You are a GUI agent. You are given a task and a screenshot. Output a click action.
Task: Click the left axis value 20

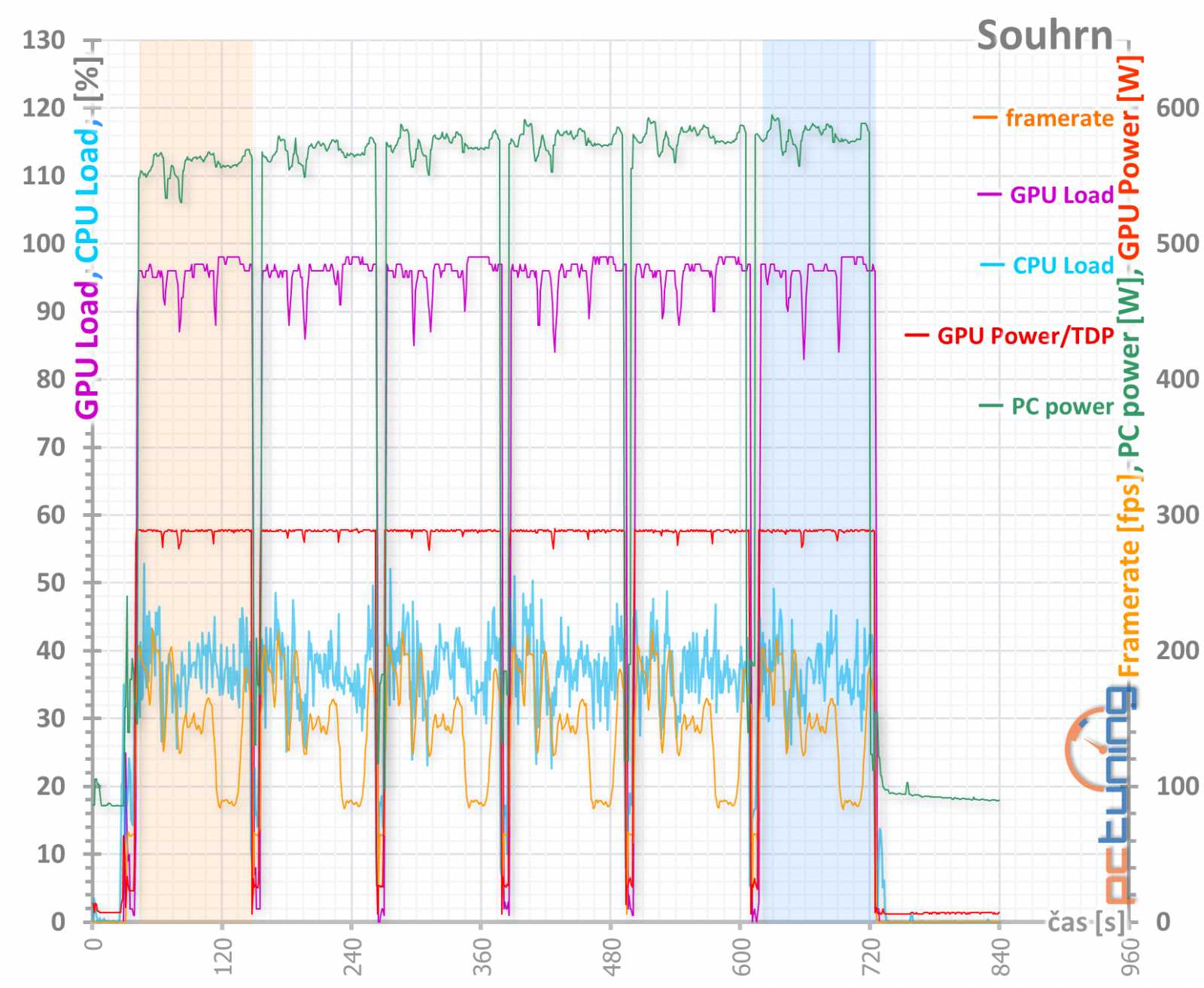50,786
